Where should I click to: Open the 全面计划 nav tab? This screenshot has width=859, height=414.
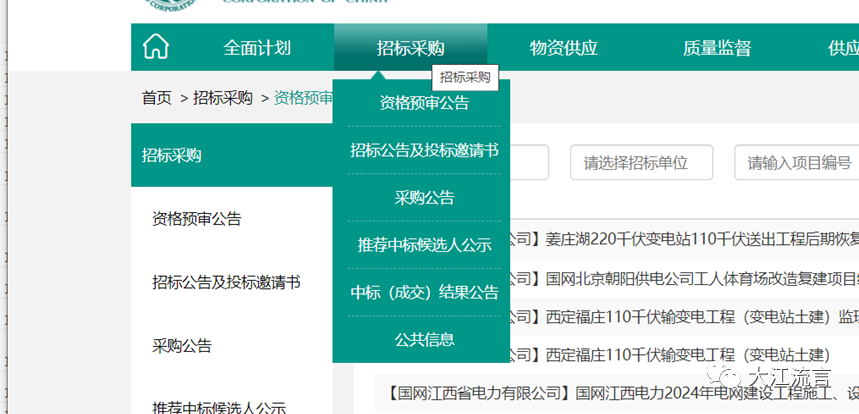tap(257, 48)
